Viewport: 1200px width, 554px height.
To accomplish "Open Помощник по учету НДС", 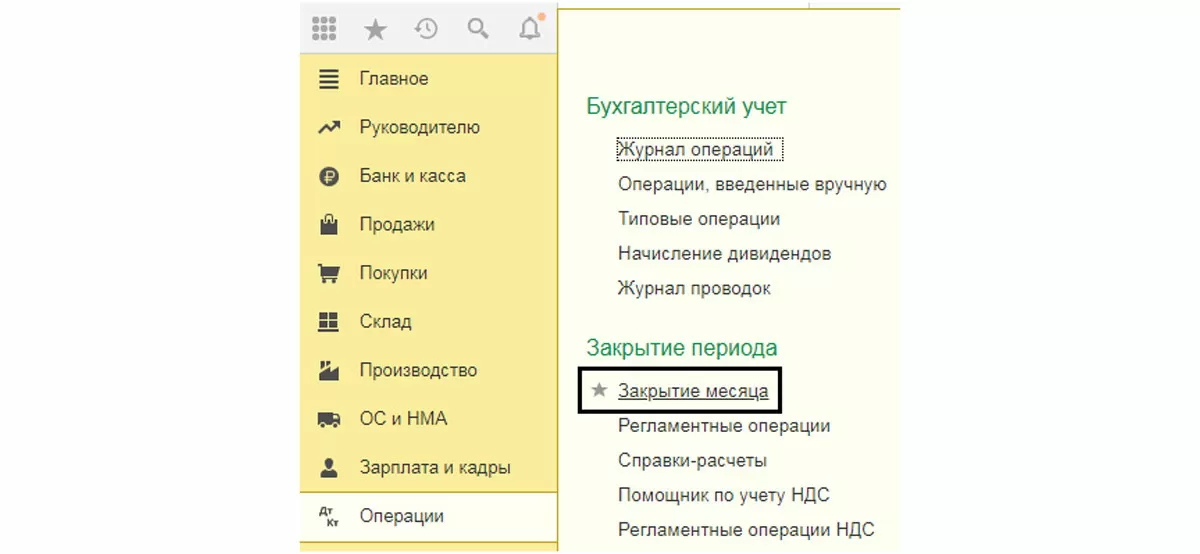I will [724, 495].
